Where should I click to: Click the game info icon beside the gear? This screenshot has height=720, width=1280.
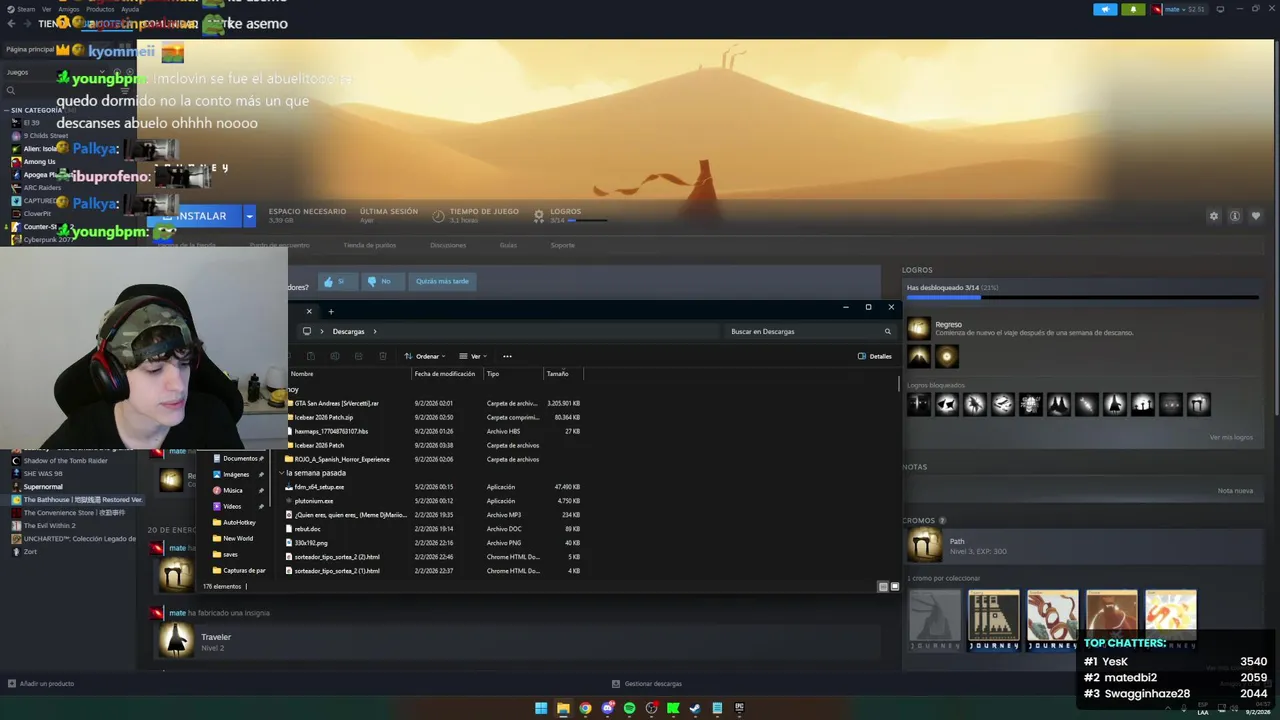tap(1235, 216)
